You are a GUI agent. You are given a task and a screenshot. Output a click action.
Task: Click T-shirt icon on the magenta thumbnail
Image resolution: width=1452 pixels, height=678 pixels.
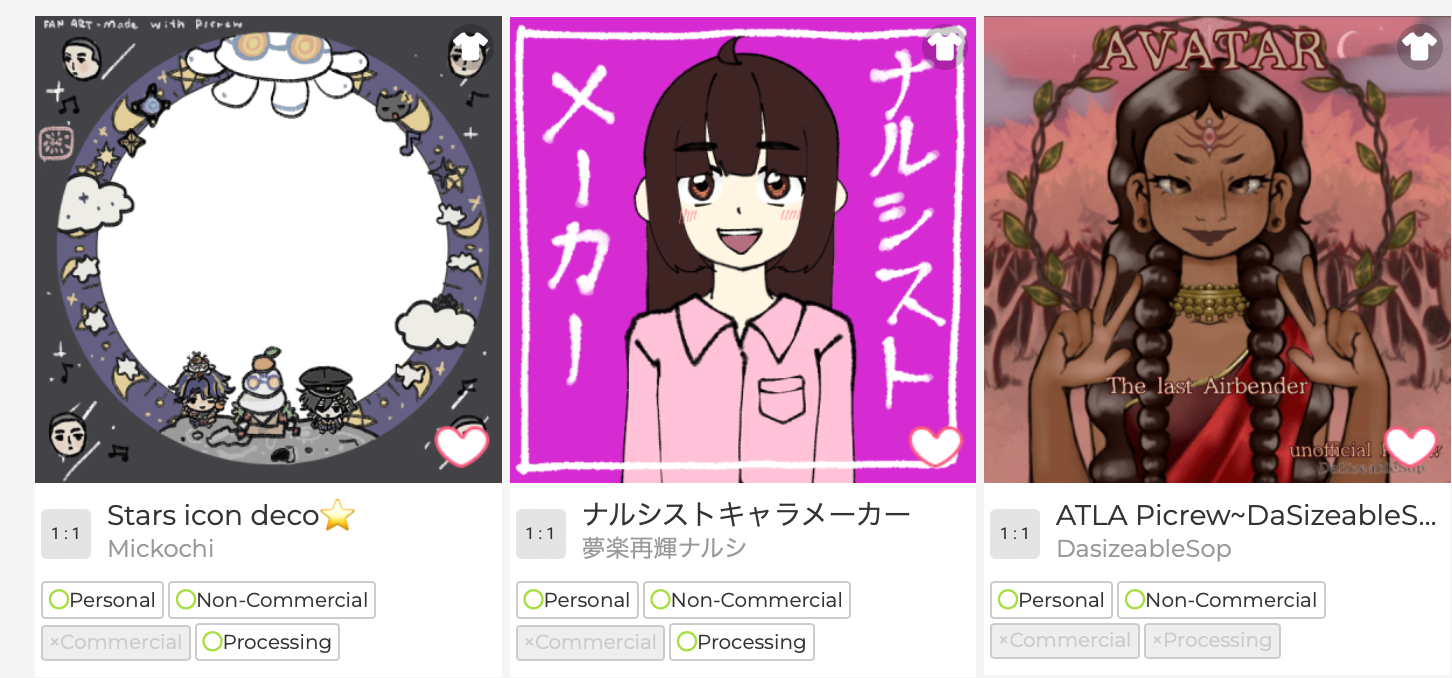[x=944, y=47]
